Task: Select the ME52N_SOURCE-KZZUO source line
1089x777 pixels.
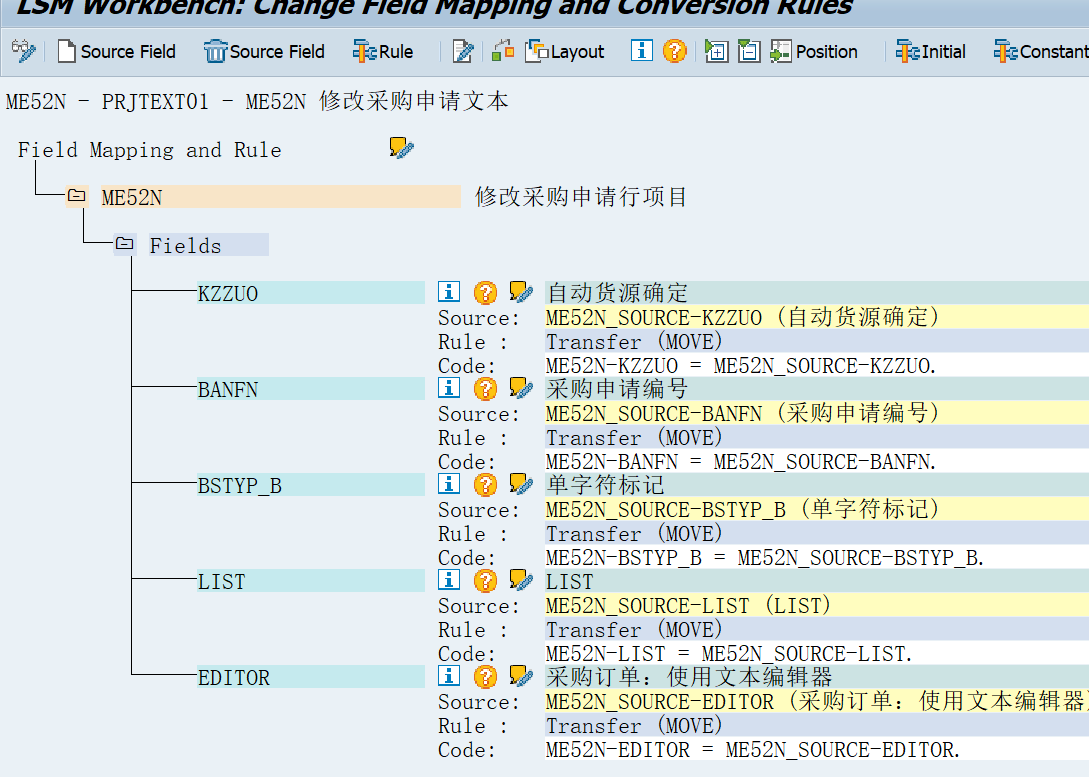Action: [x=817, y=317]
